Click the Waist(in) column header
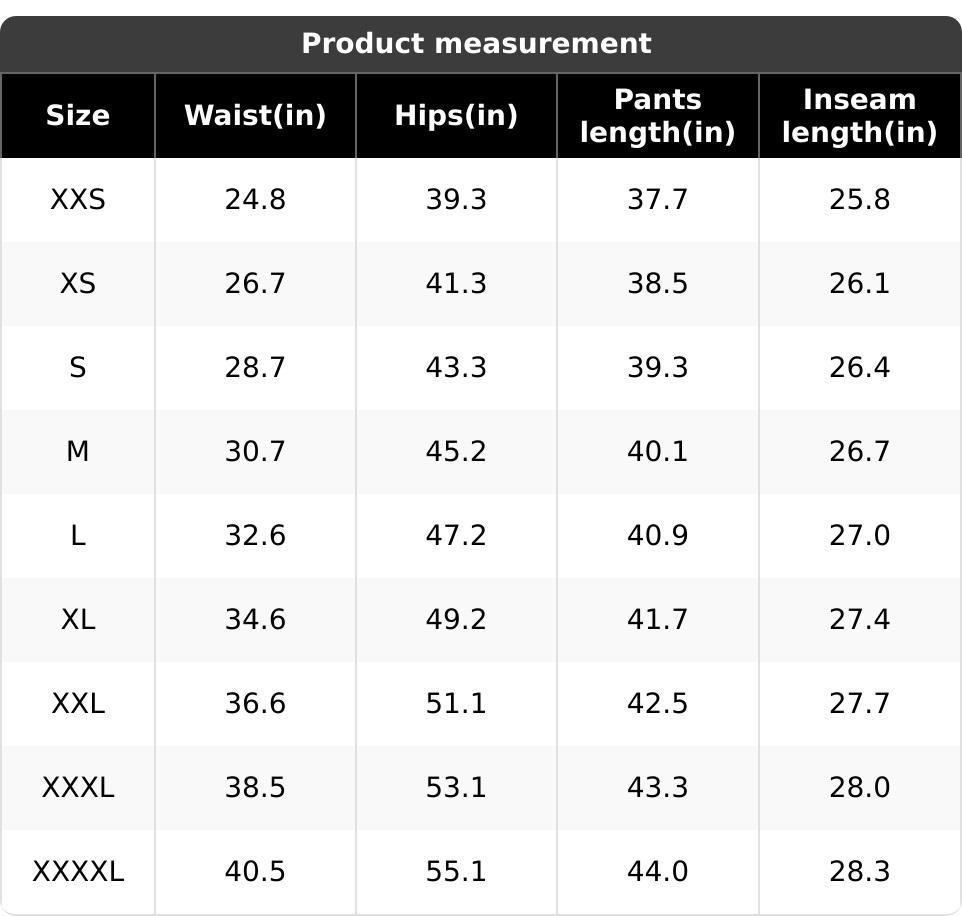 click(255, 115)
